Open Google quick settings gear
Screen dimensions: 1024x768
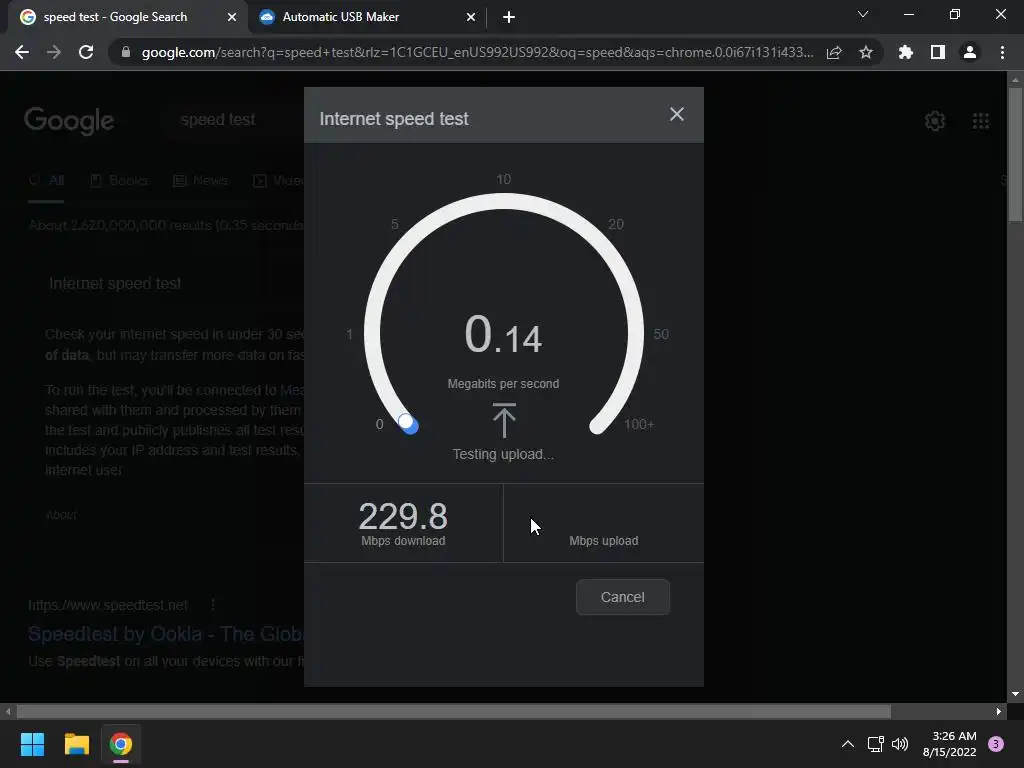(x=935, y=121)
